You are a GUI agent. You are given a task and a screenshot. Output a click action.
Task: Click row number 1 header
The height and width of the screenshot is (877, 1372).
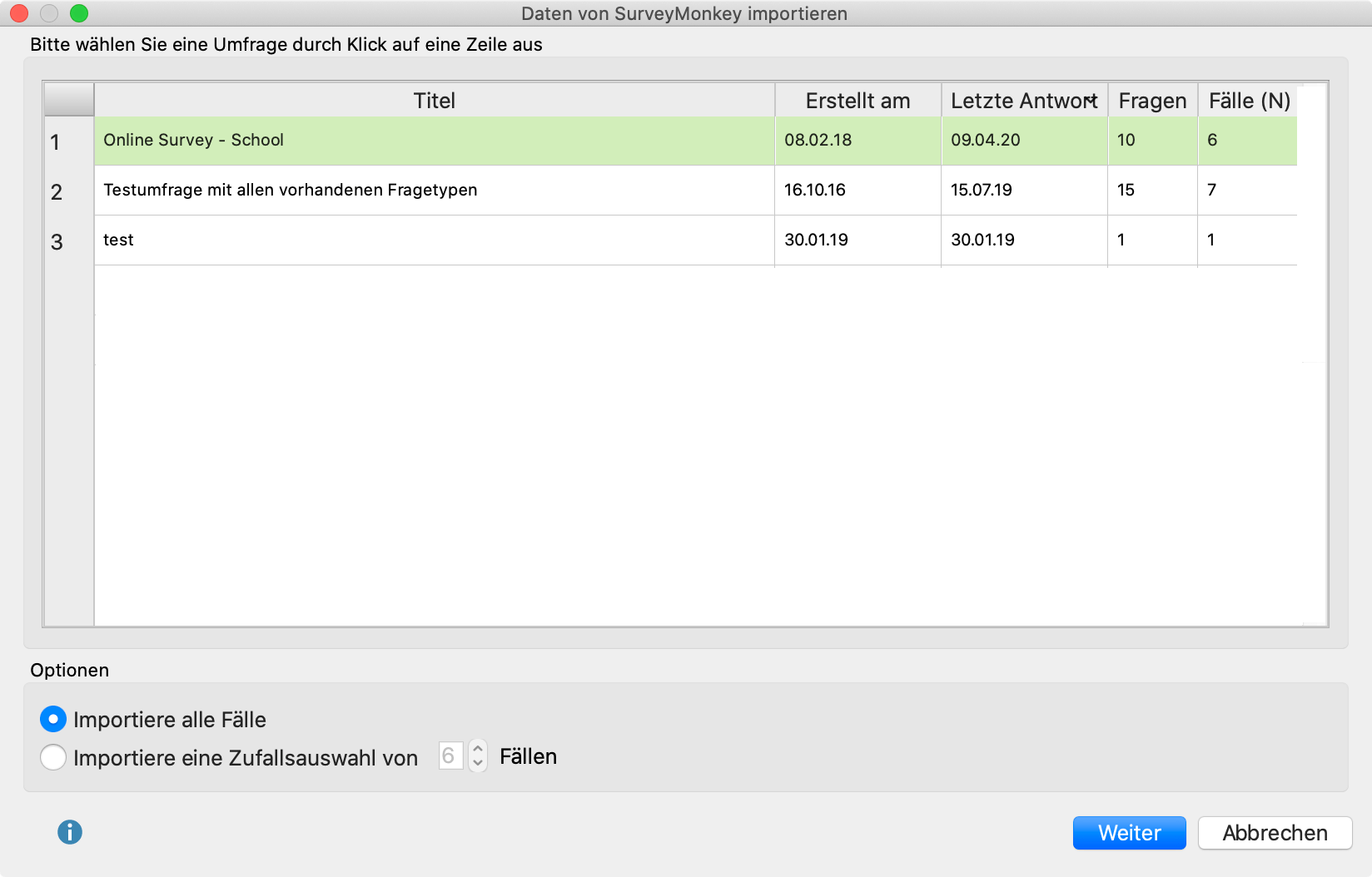[68, 141]
